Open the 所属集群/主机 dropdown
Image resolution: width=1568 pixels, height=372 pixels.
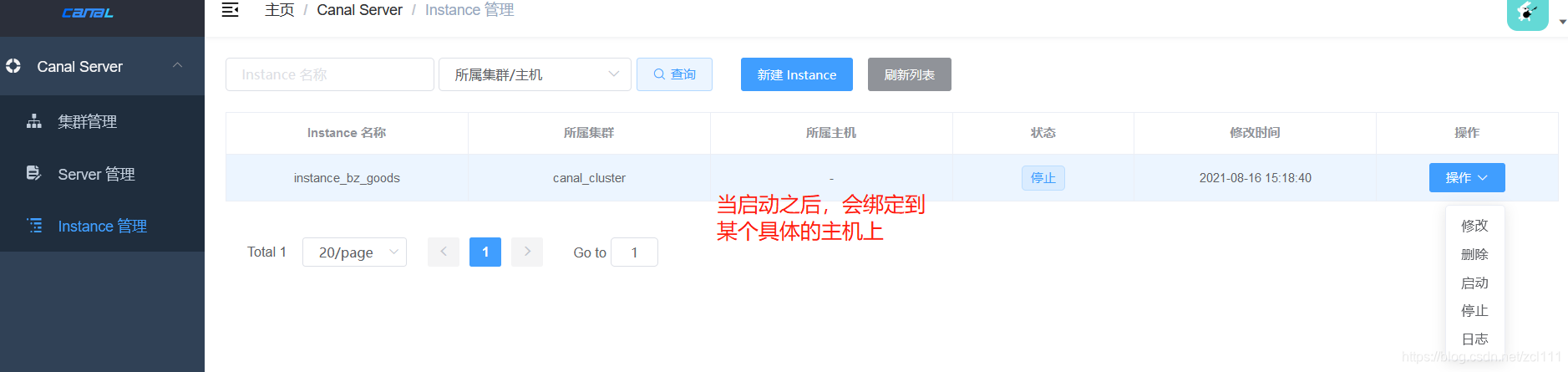535,74
